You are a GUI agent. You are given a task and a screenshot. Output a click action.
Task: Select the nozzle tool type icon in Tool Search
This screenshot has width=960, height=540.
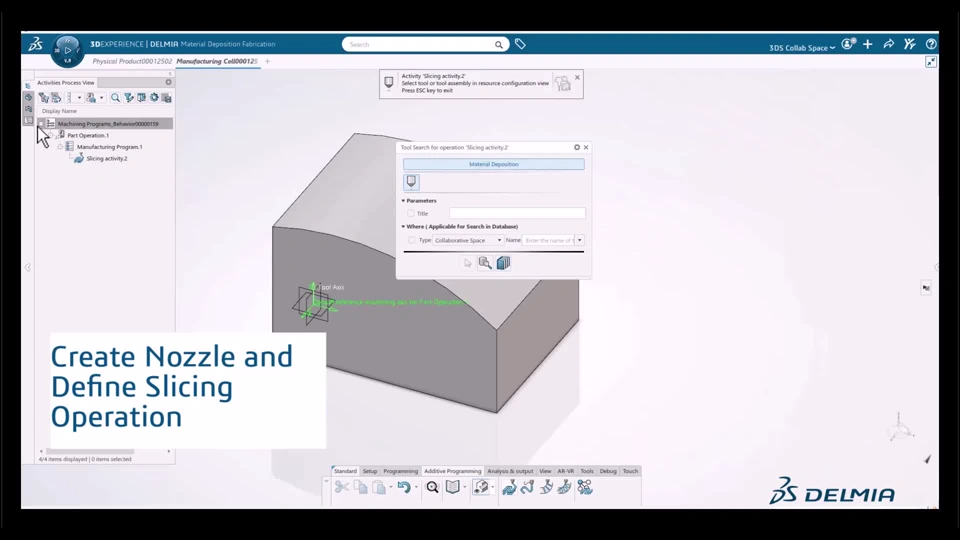tap(411, 182)
